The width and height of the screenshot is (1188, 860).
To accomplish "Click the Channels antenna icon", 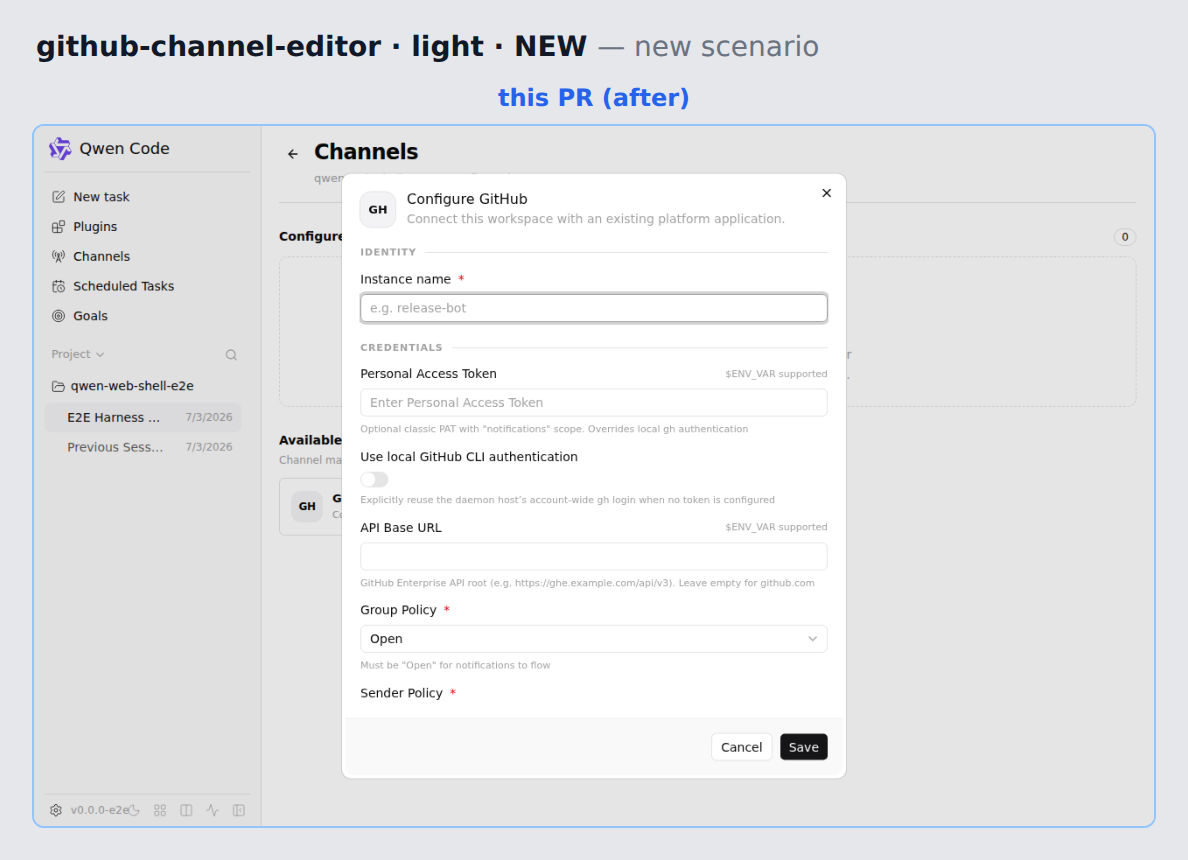I will point(58,256).
